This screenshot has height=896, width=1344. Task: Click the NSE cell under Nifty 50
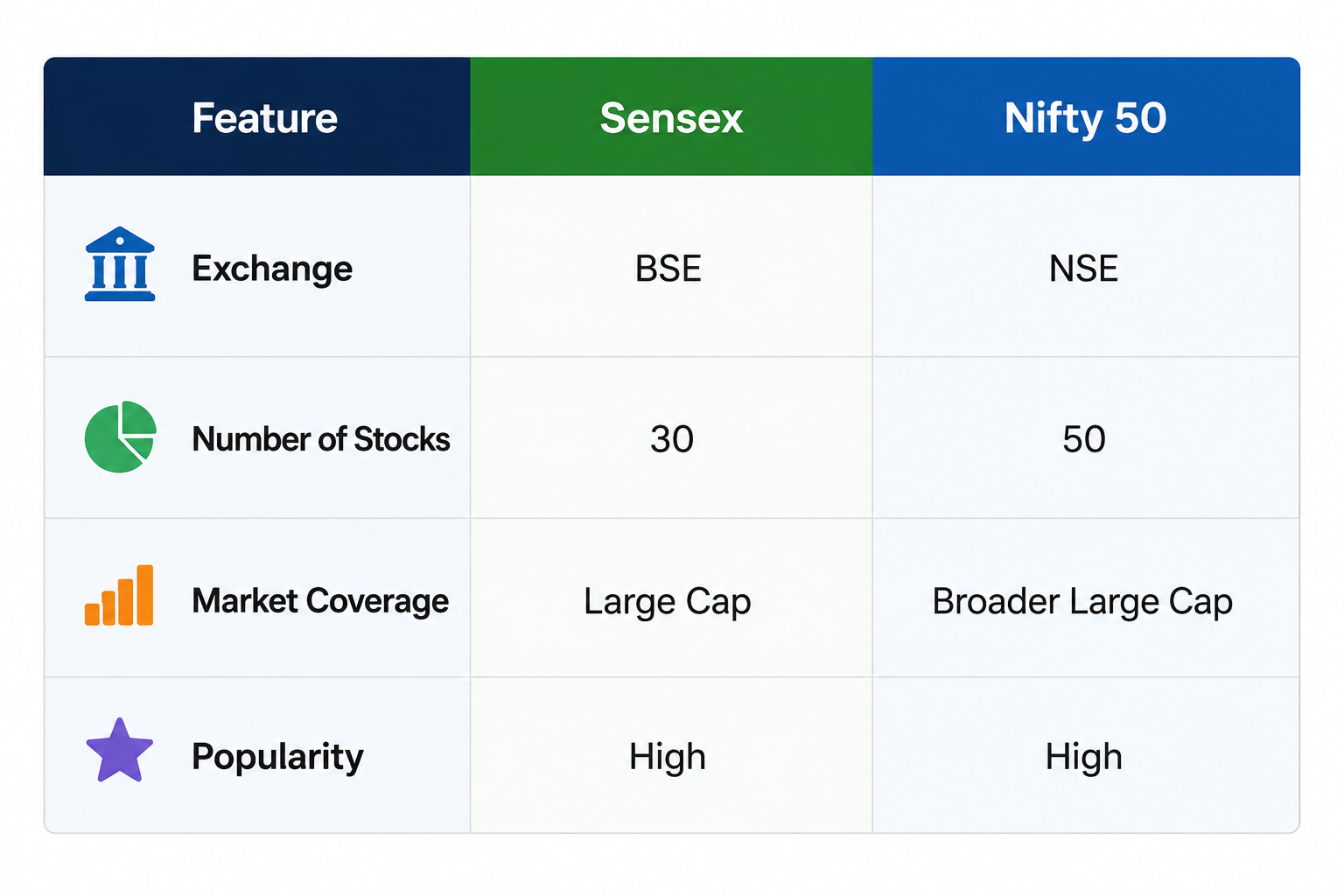click(1083, 269)
